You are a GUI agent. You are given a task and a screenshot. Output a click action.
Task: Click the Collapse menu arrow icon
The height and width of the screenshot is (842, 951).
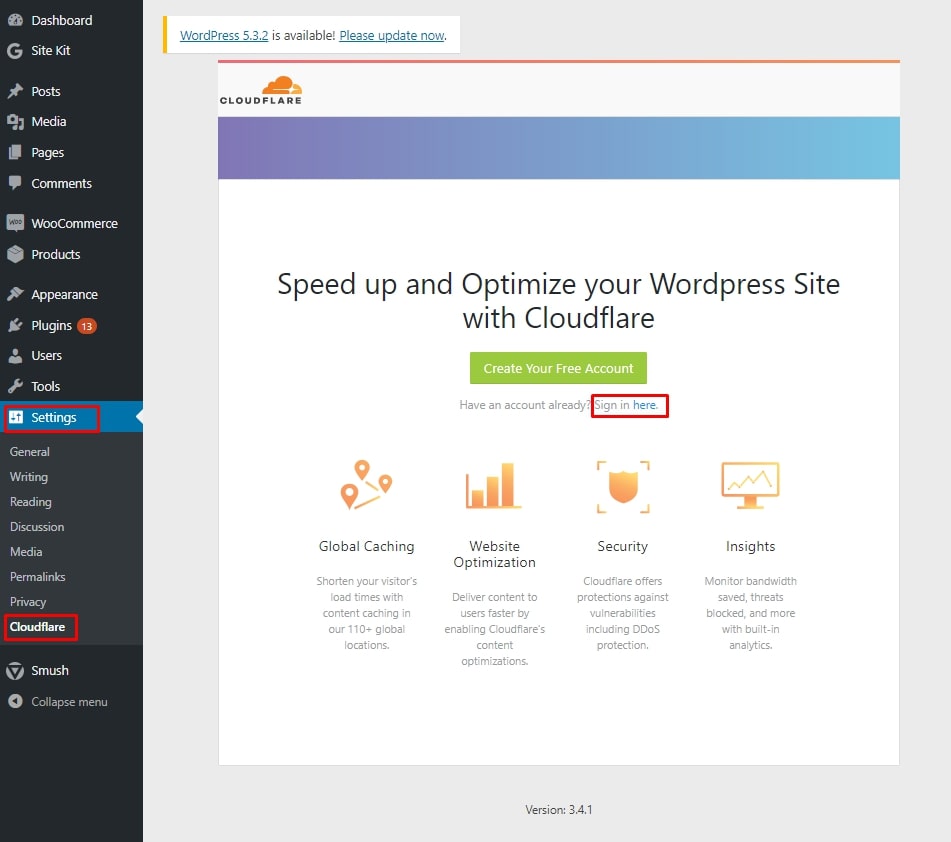pos(16,701)
